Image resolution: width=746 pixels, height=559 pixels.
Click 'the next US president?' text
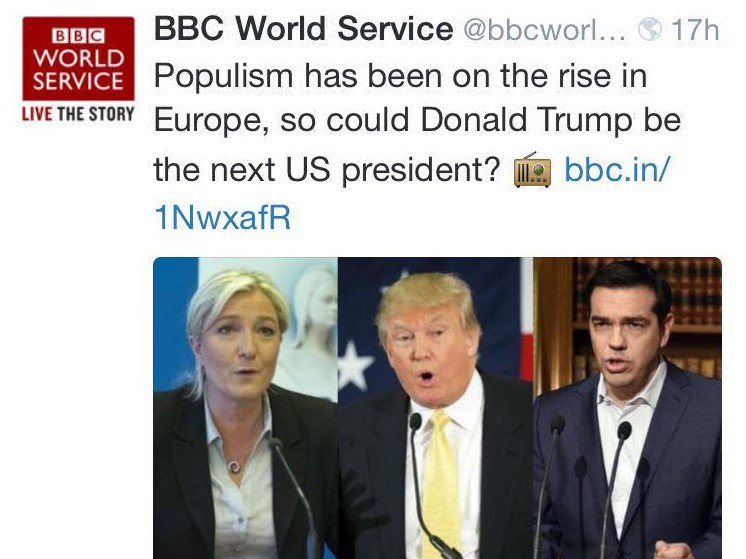327,170
